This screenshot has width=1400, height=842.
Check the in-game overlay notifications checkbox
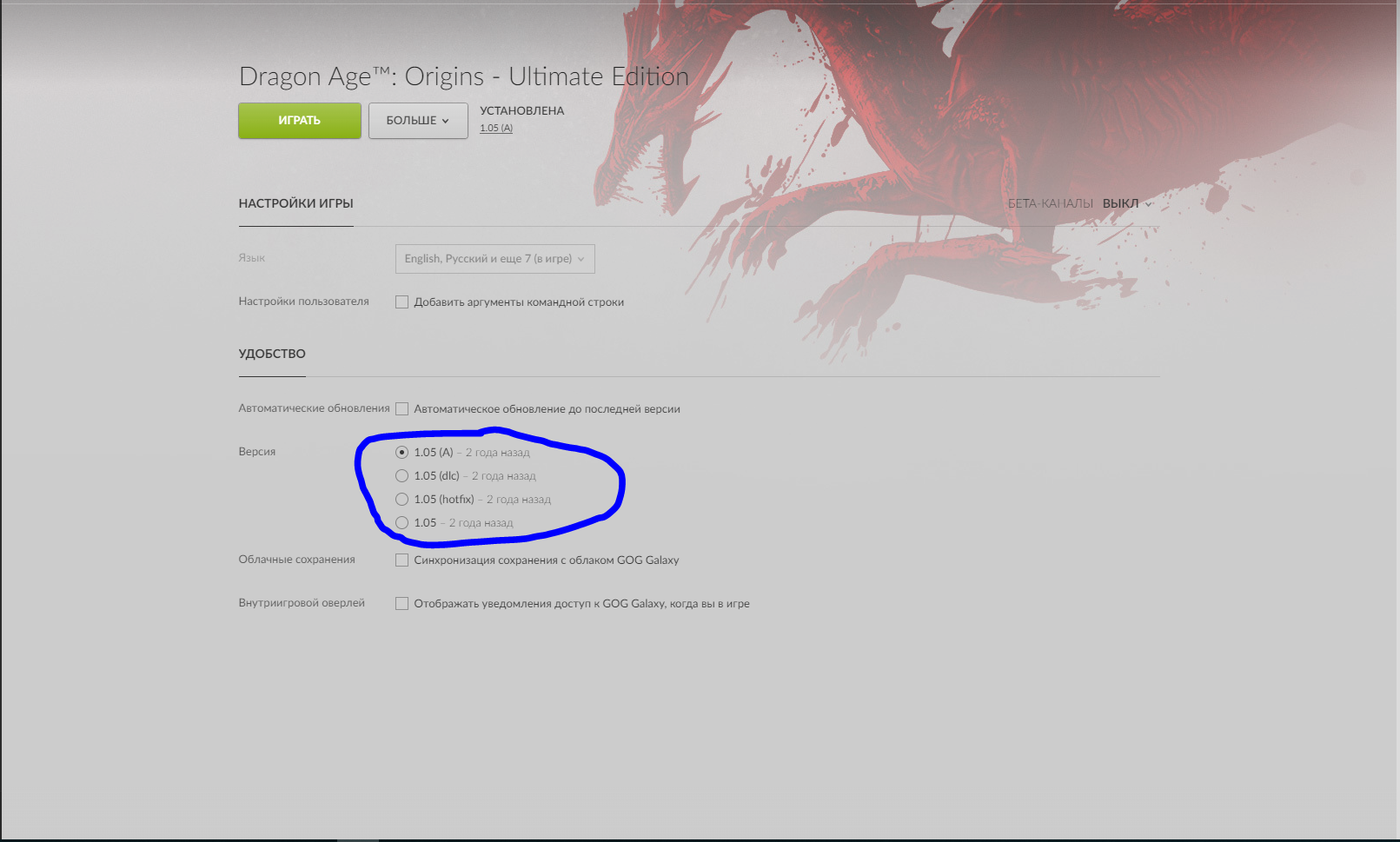[x=401, y=604]
